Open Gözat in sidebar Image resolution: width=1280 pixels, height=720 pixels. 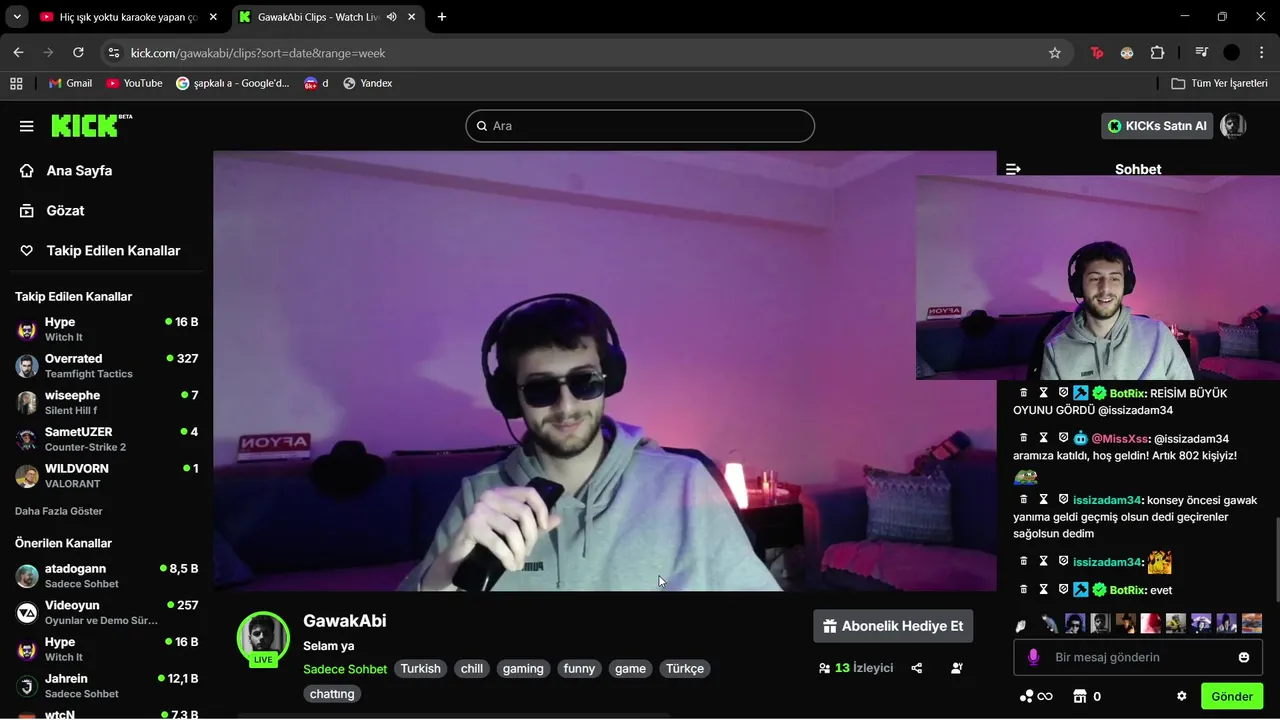click(x=53, y=211)
